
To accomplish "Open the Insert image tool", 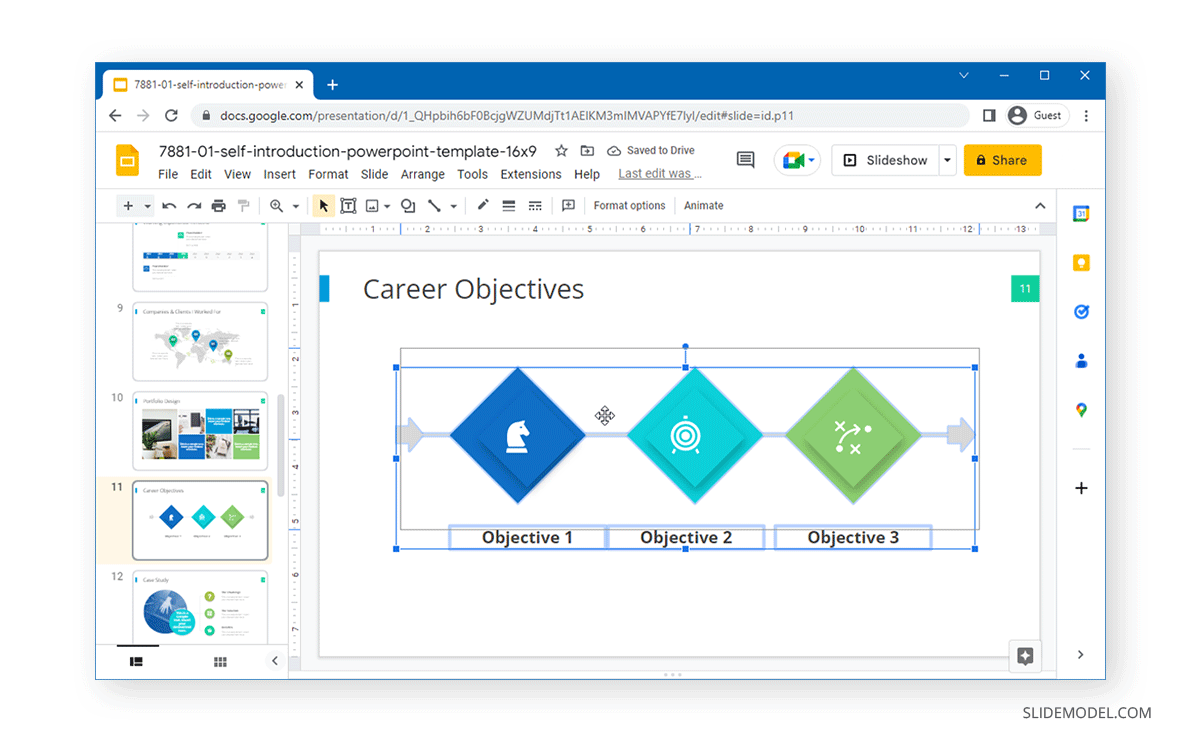I will (x=371, y=205).
